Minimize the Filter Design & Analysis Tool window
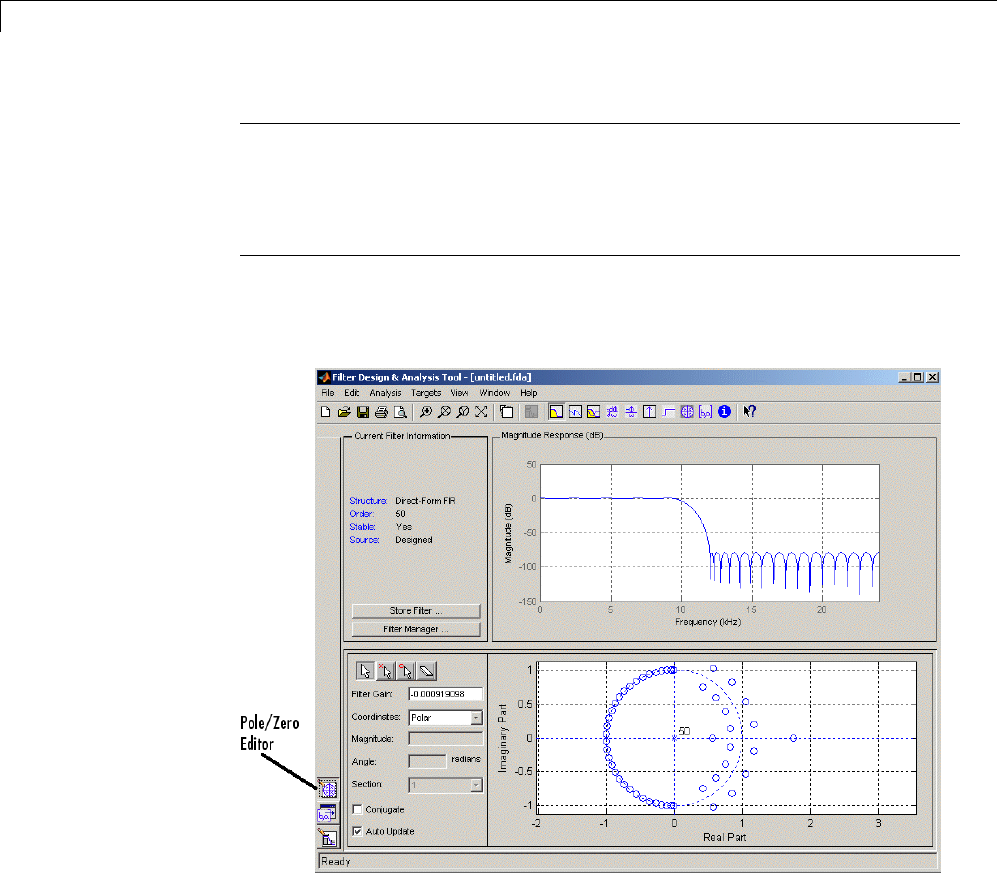This screenshot has height=873, width=997. 904,377
